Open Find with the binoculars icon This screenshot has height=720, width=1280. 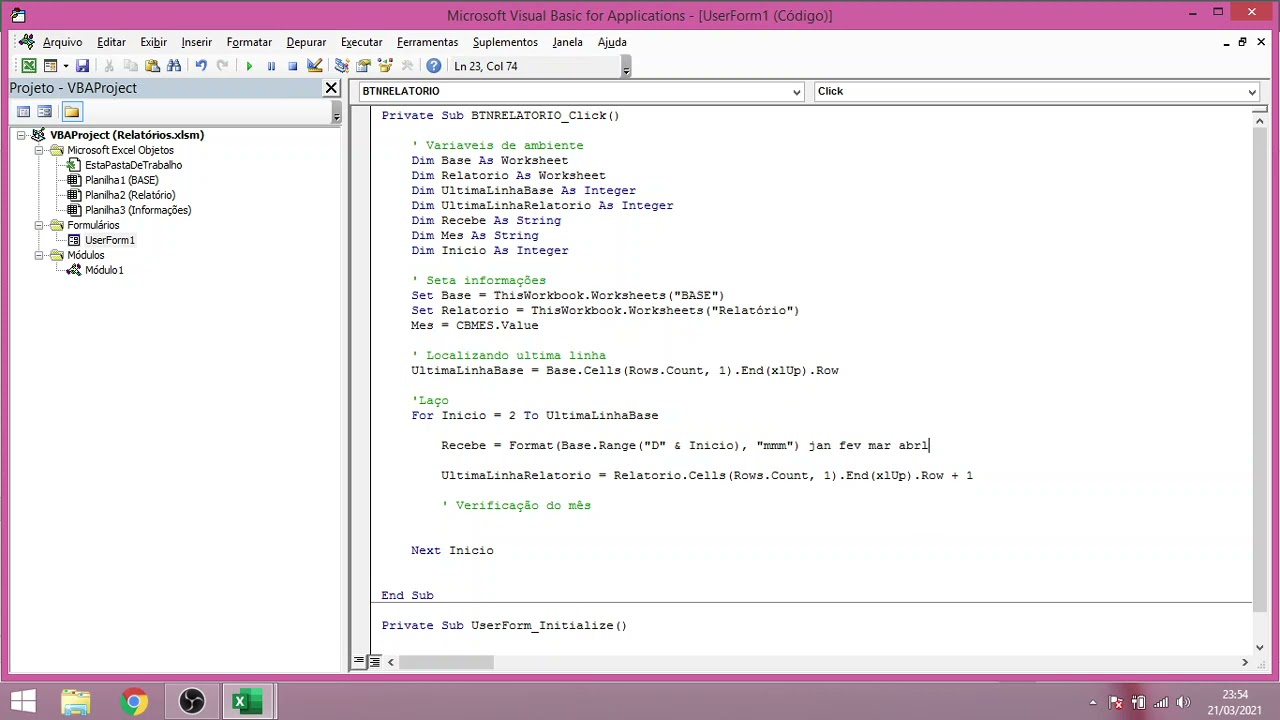click(x=174, y=66)
